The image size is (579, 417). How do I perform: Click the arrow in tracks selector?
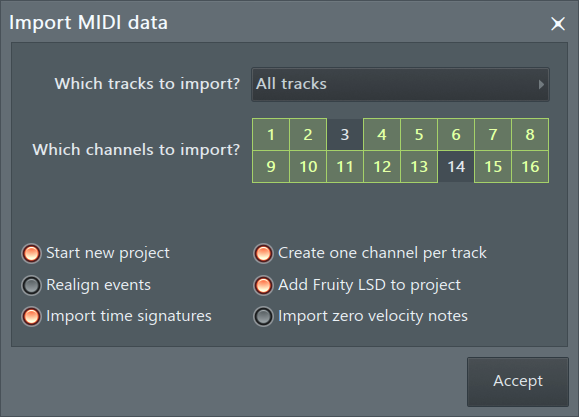click(x=541, y=85)
